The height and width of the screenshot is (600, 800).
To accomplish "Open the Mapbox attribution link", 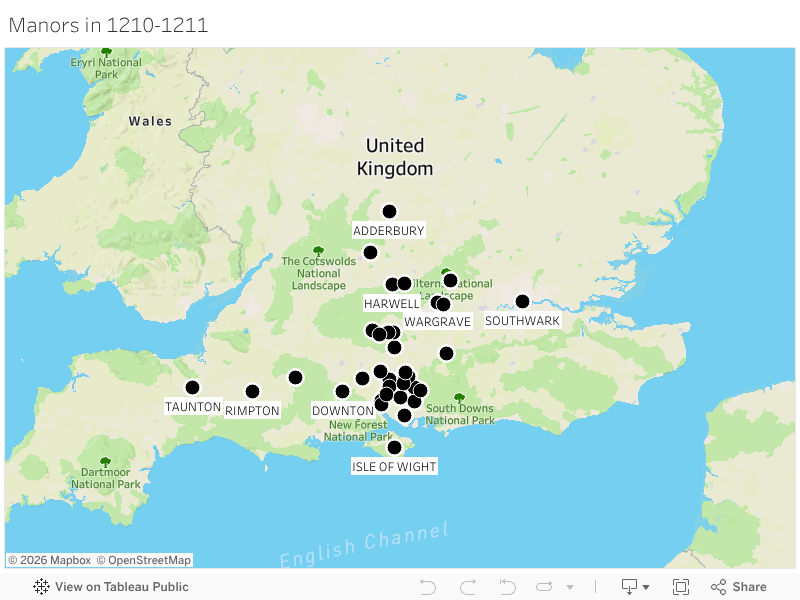I will [50, 560].
